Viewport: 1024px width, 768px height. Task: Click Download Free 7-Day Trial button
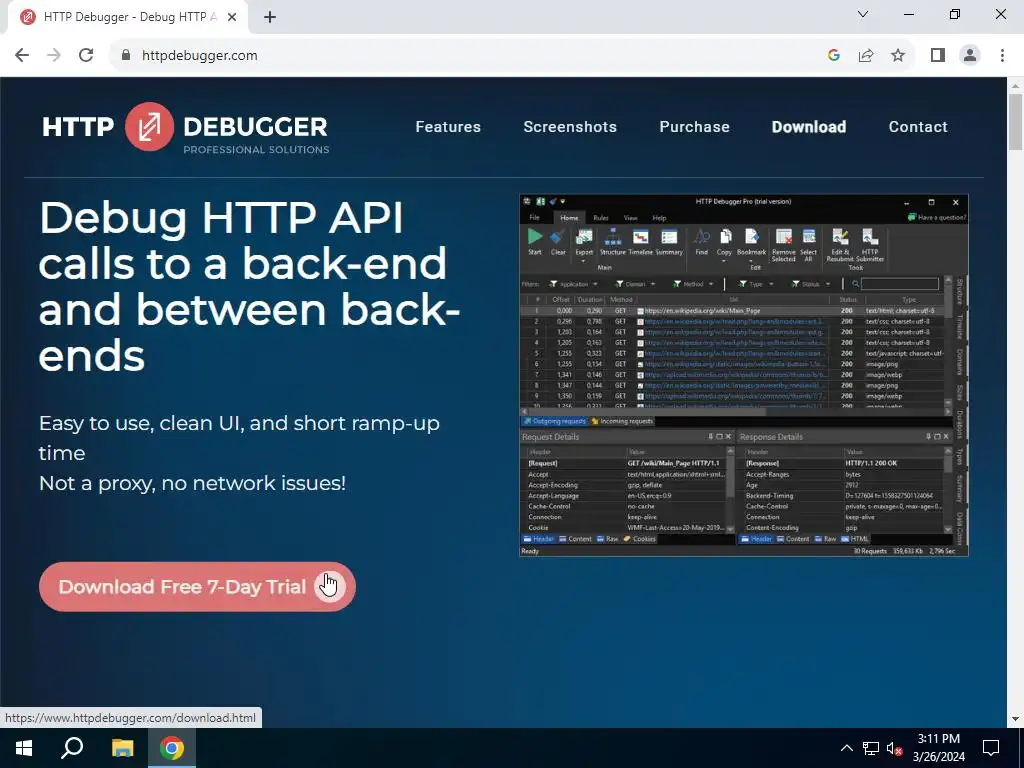pos(197,586)
